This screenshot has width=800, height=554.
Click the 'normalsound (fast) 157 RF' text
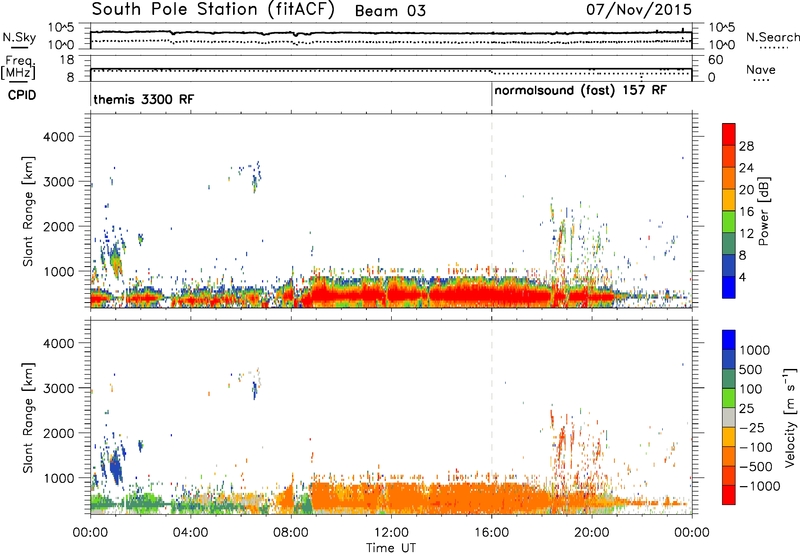pos(580,90)
